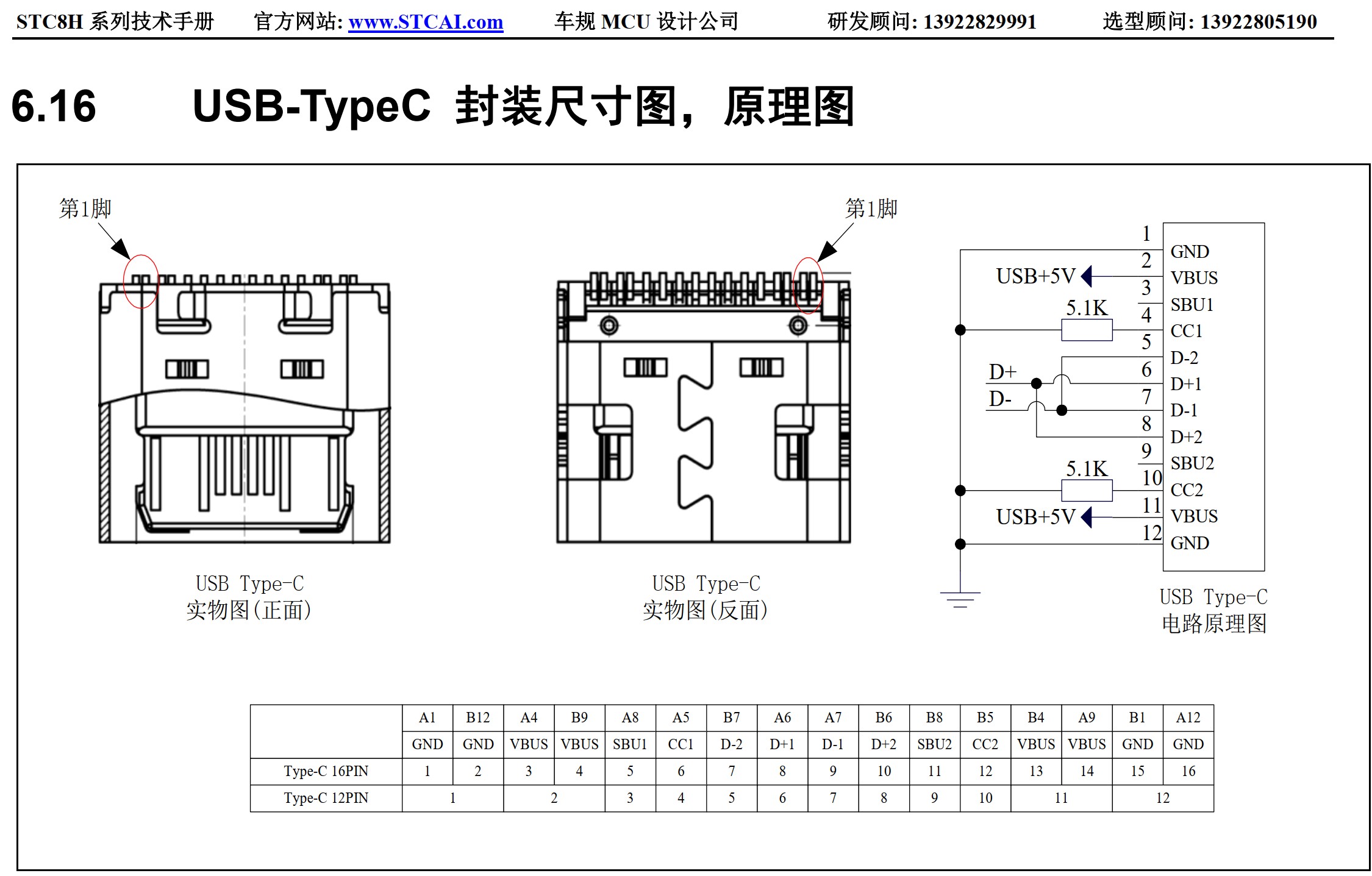The image size is (1372, 876).
Task: Click the A12 cell in pin table
Action: (x=1188, y=718)
